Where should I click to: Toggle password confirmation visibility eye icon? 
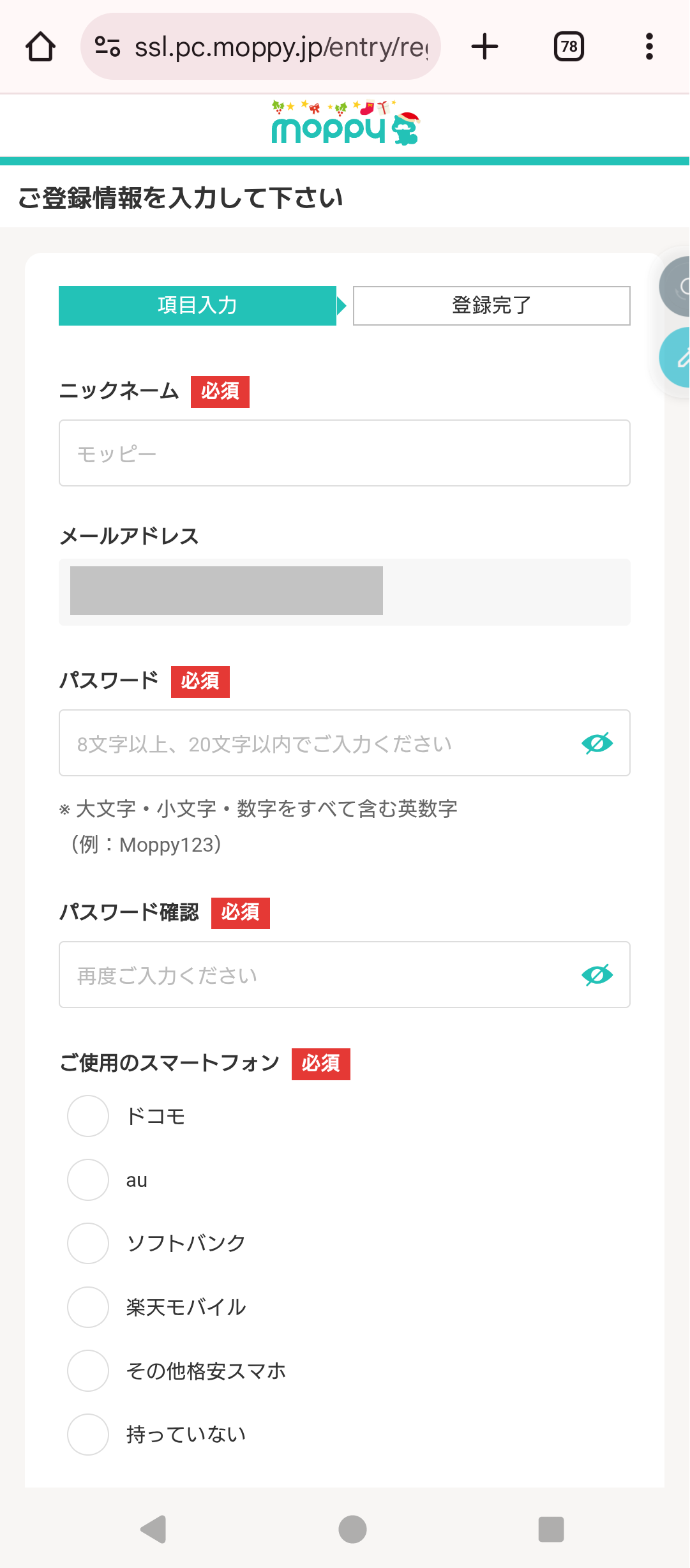[597, 975]
